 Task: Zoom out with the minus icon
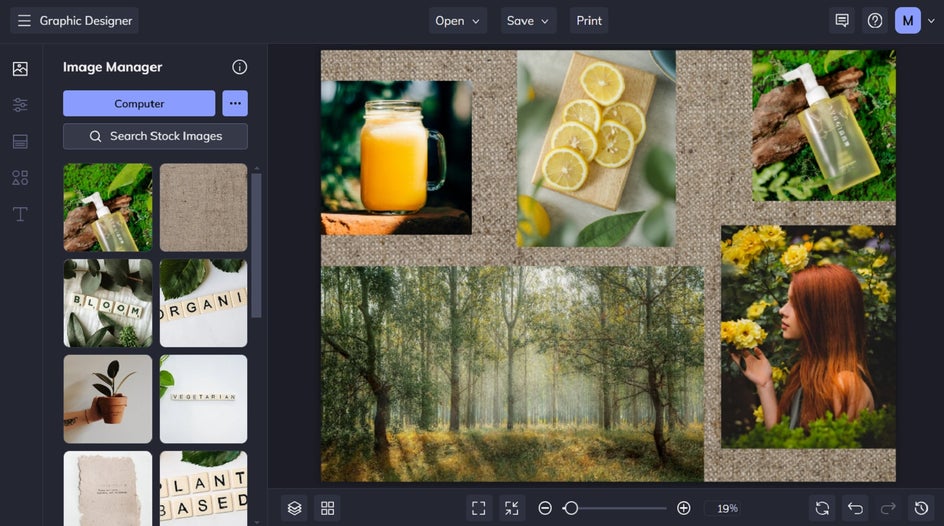tap(545, 508)
